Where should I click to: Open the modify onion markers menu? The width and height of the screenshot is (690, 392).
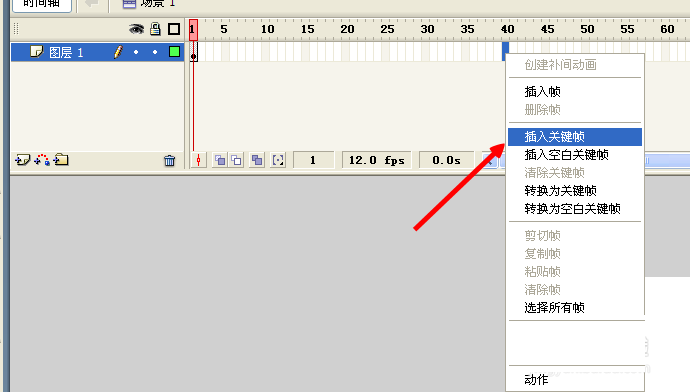(x=278, y=160)
